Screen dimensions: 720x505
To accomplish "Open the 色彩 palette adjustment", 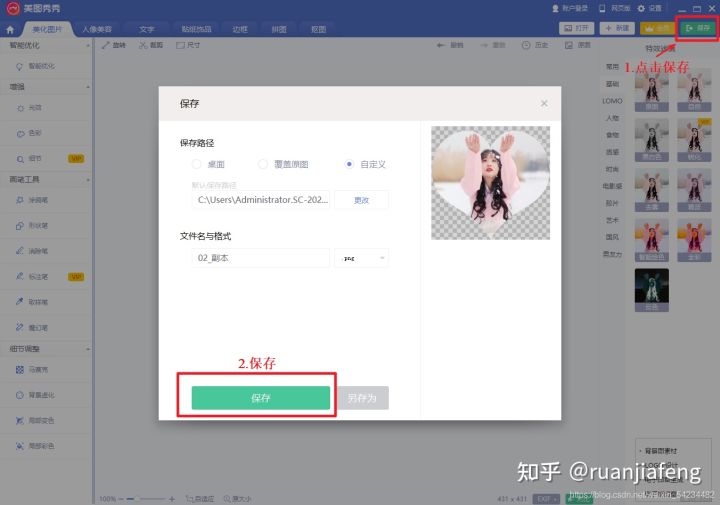I will click(x=29, y=133).
